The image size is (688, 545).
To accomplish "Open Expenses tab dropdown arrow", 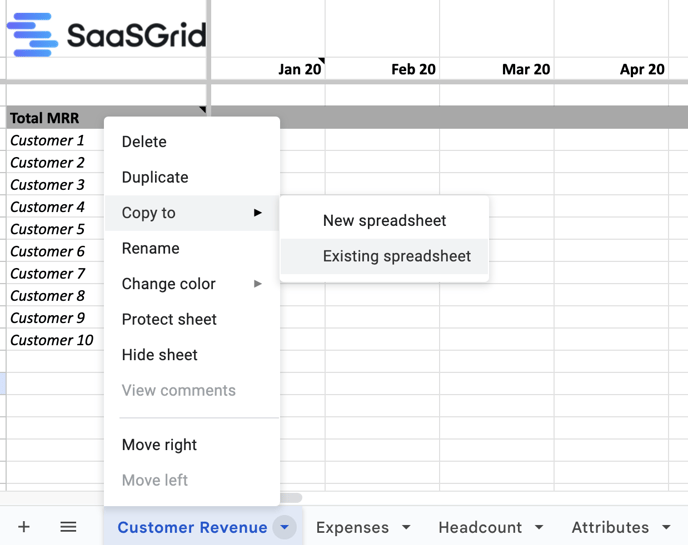I will [406, 528].
